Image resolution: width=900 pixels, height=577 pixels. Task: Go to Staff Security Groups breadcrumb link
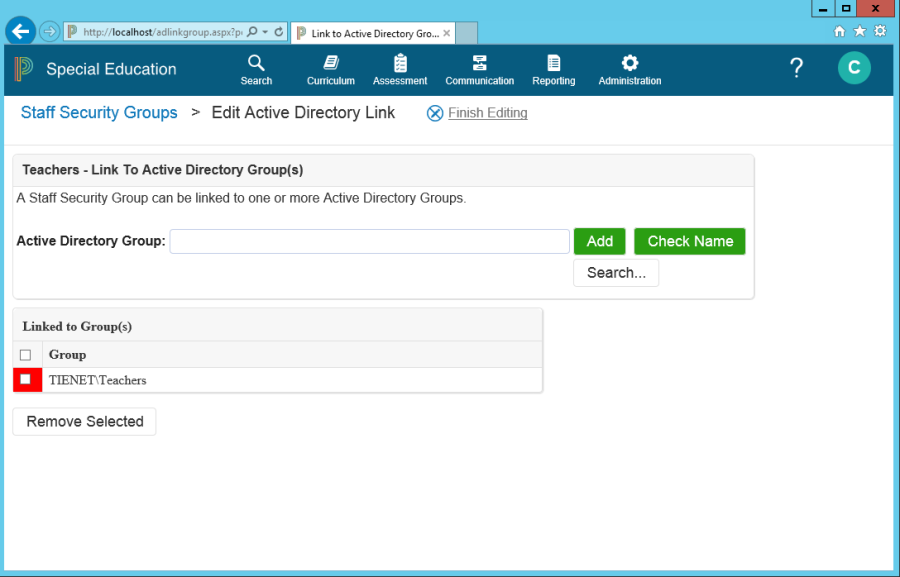(x=99, y=113)
